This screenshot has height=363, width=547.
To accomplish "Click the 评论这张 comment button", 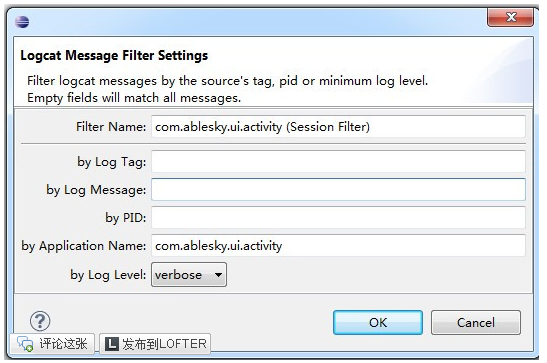I will (x=52, y=344).
